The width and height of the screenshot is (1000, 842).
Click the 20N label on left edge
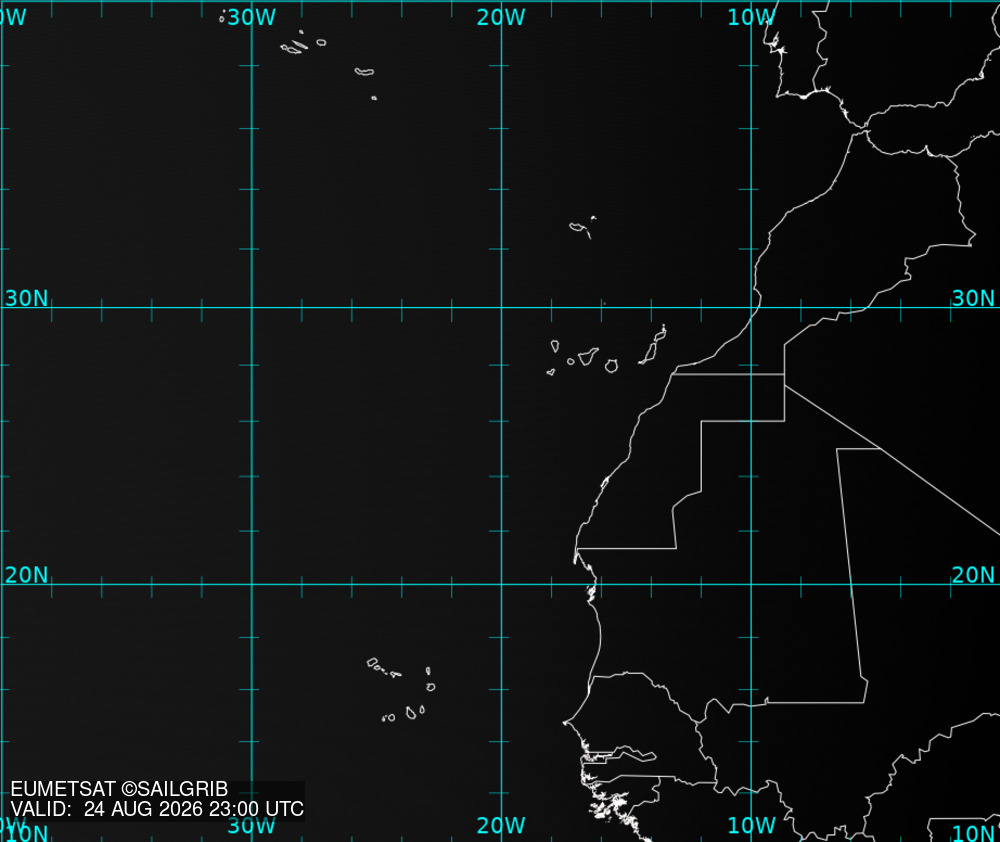point(26,575)
